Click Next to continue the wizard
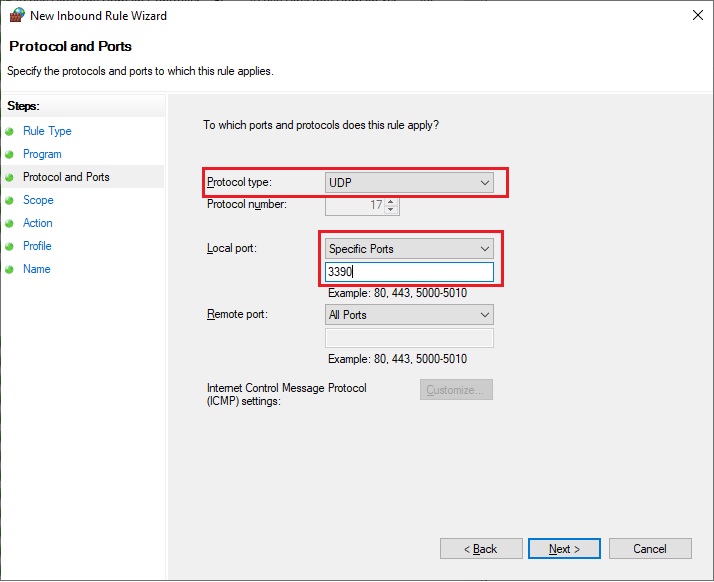The height and width of the screenshot is (582, 714). pos(564,549)
